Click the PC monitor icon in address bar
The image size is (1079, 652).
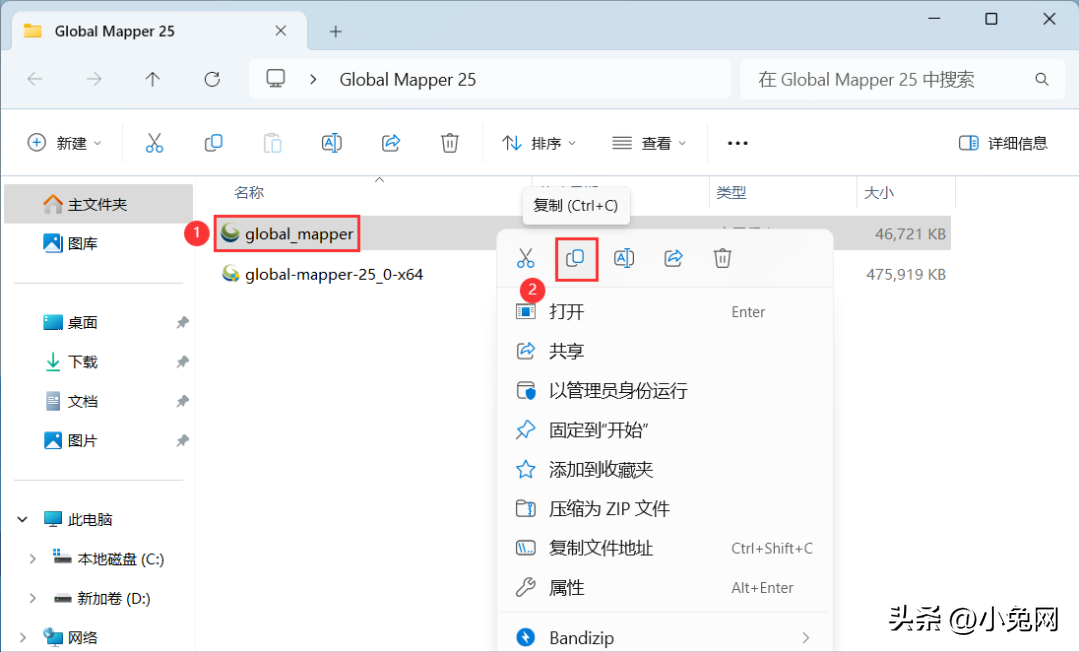[276, 78]
